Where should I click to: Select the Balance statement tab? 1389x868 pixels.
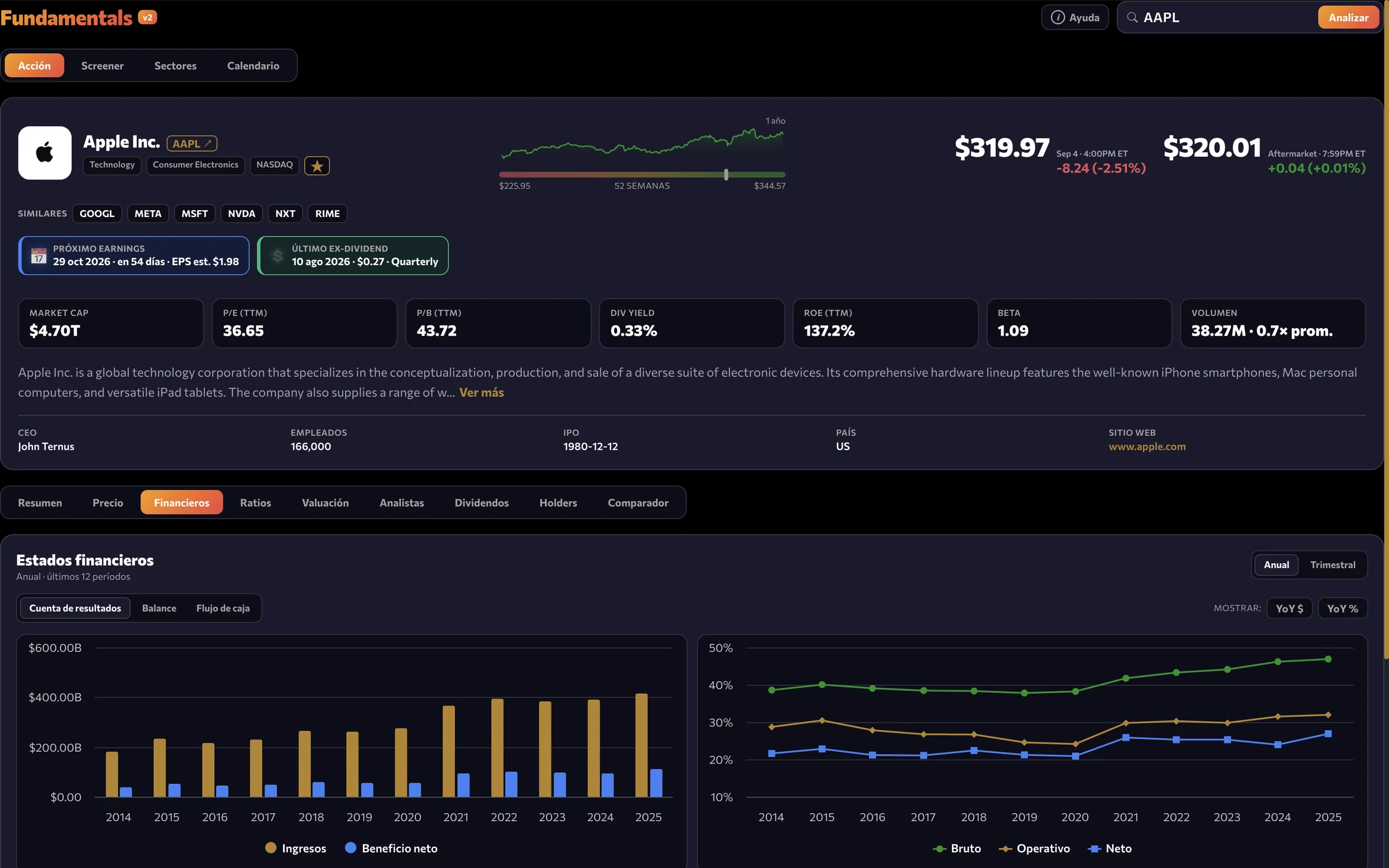[x=159, y=608]
